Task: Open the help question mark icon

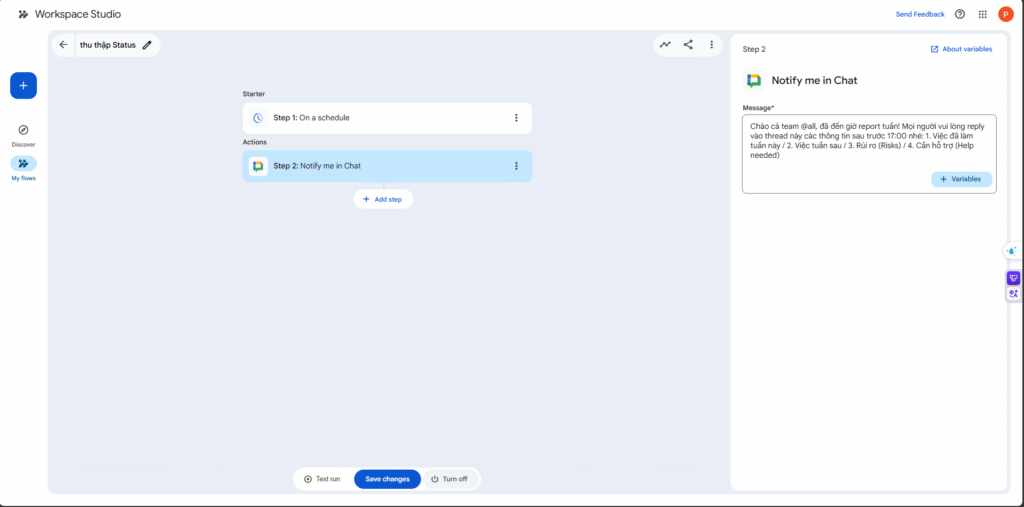Action: (x=960, y=14)
